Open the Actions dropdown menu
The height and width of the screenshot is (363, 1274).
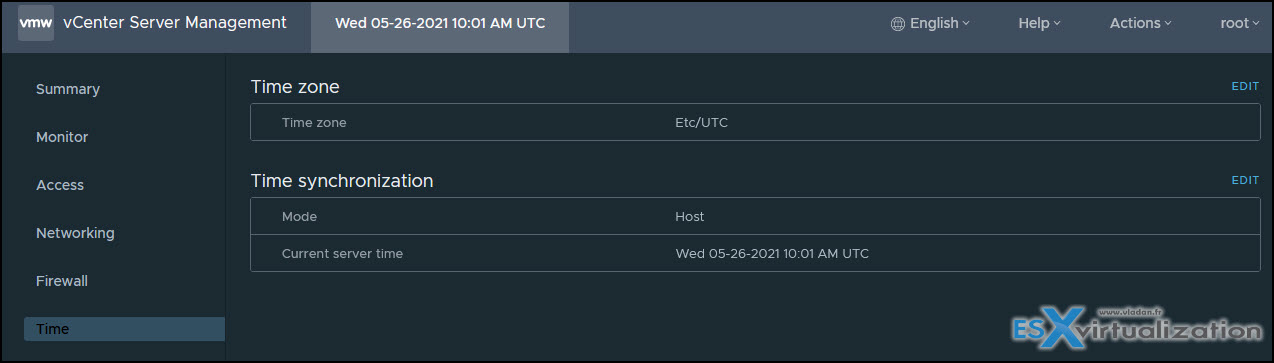pos(1141,23)
